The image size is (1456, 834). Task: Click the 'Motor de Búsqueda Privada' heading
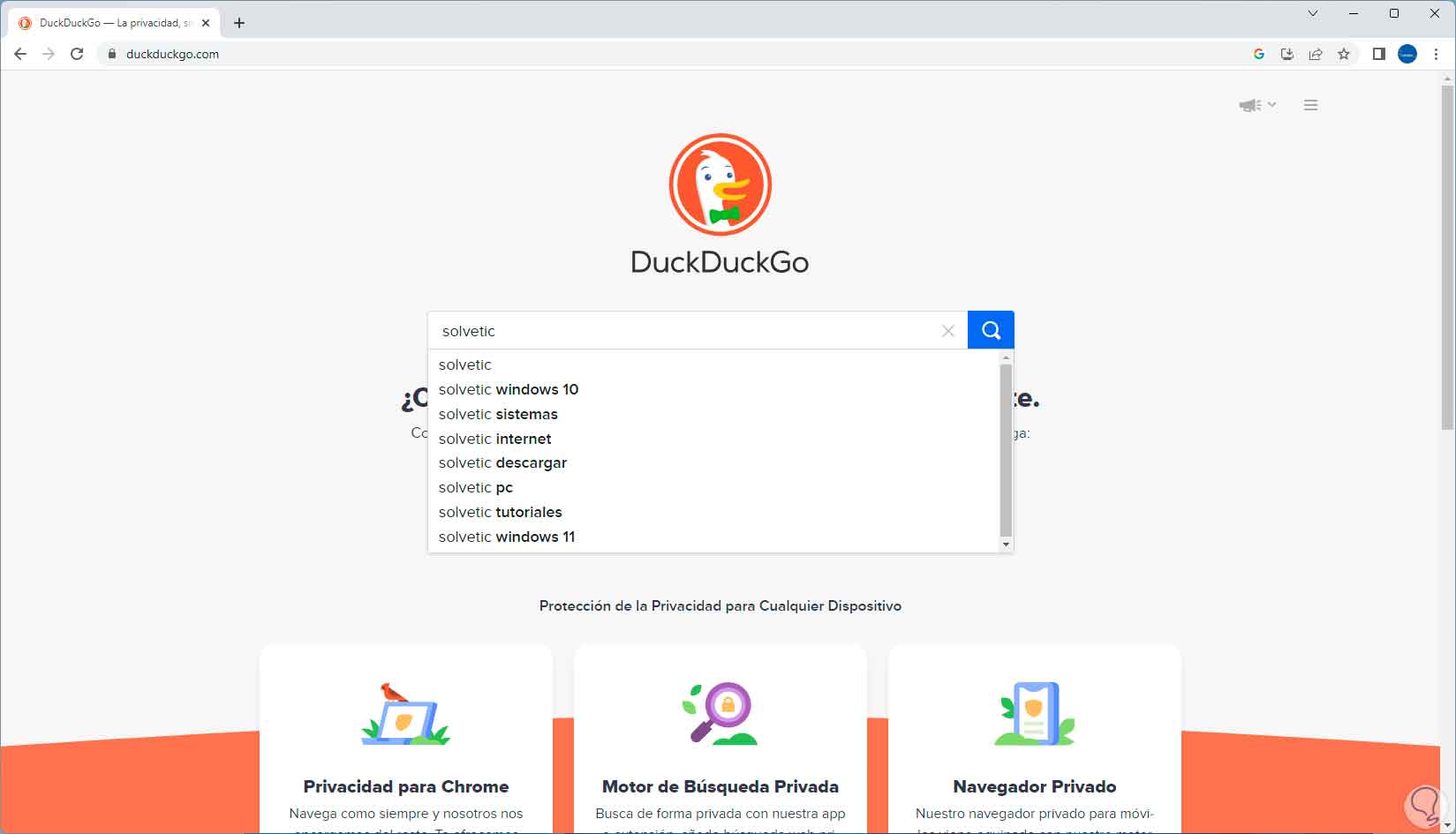pyautogui.click(x=720, y=786)
